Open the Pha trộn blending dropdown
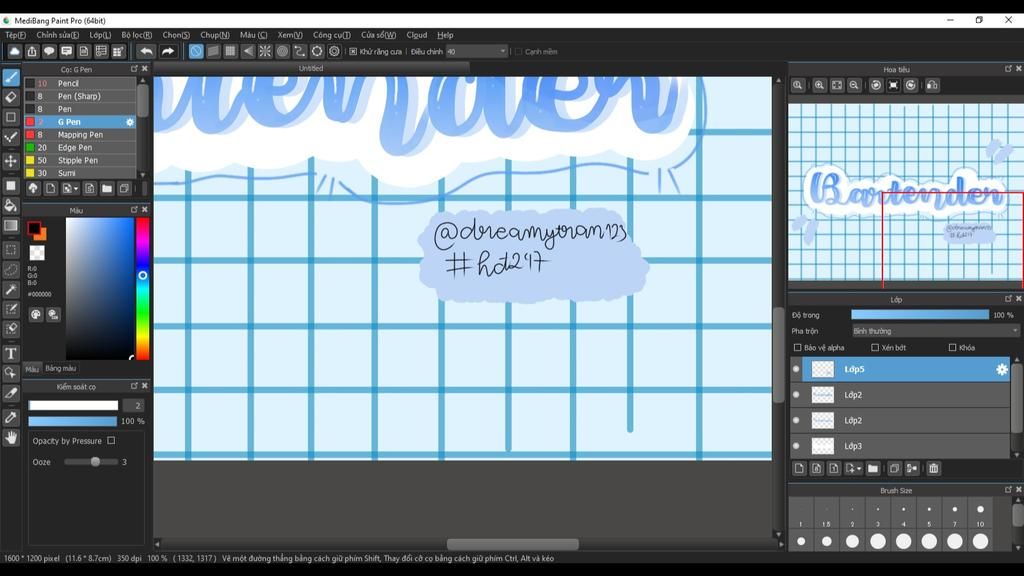1024x576 pixels. [935, 331]
